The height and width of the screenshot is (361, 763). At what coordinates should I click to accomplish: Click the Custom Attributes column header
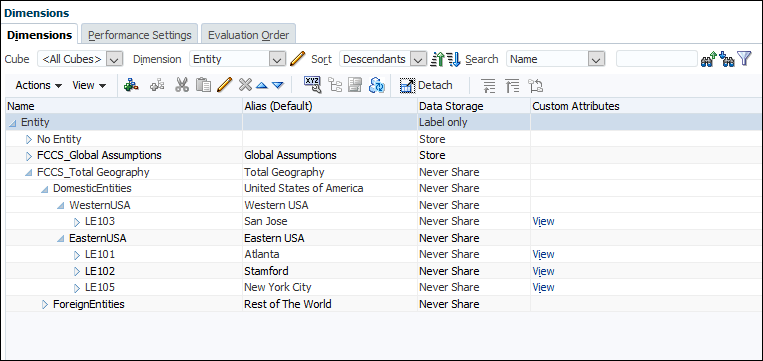(x=646, y=106)
